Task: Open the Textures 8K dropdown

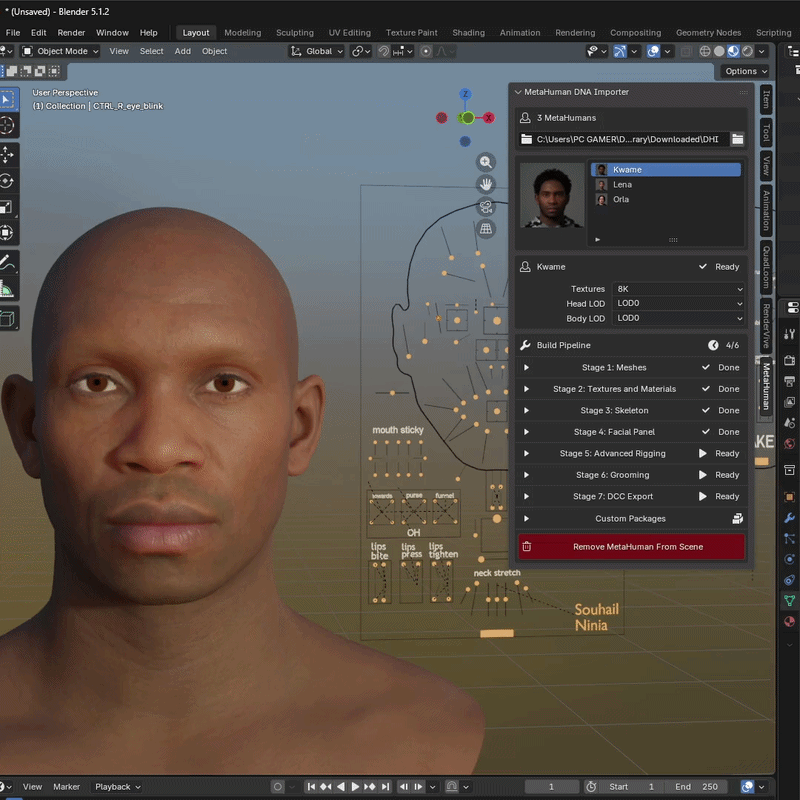Action: click(x=679, y=289)
